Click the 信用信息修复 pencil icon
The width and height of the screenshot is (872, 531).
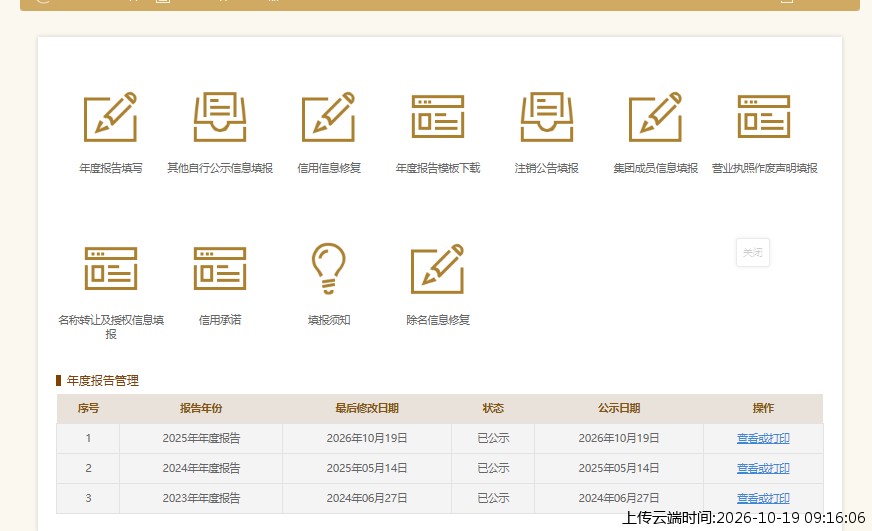pos(328,117)
